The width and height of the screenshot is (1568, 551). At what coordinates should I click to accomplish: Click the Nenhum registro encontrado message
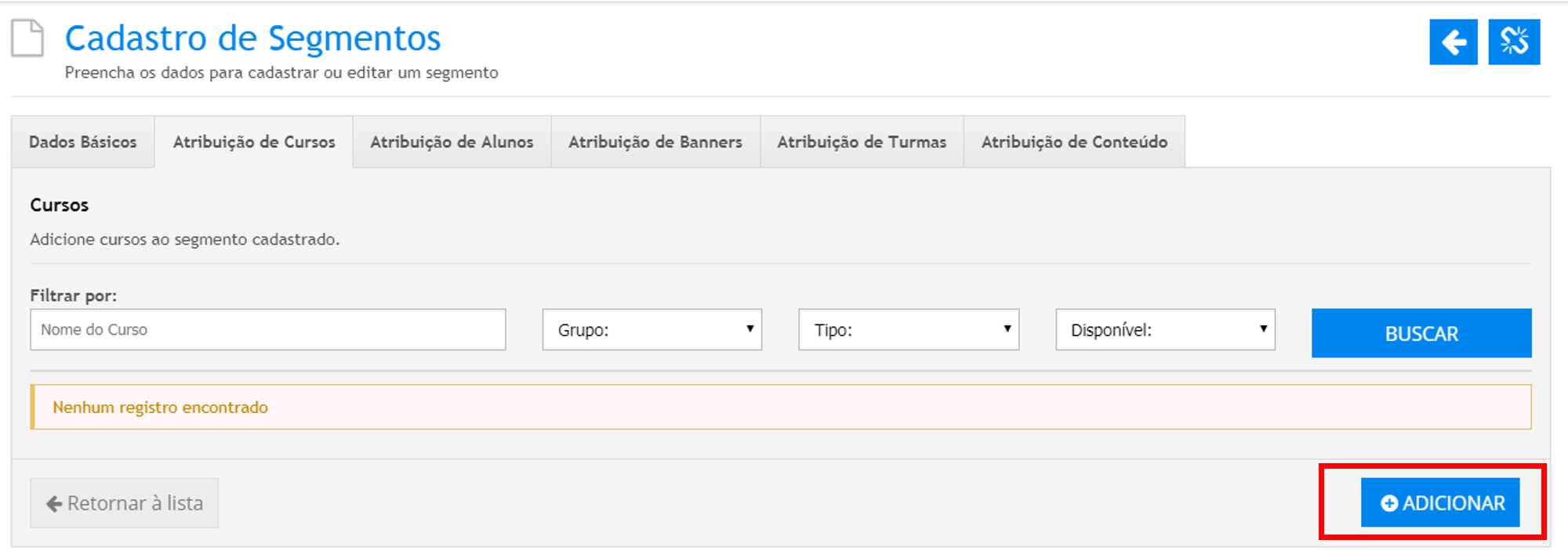coord(161,408)
